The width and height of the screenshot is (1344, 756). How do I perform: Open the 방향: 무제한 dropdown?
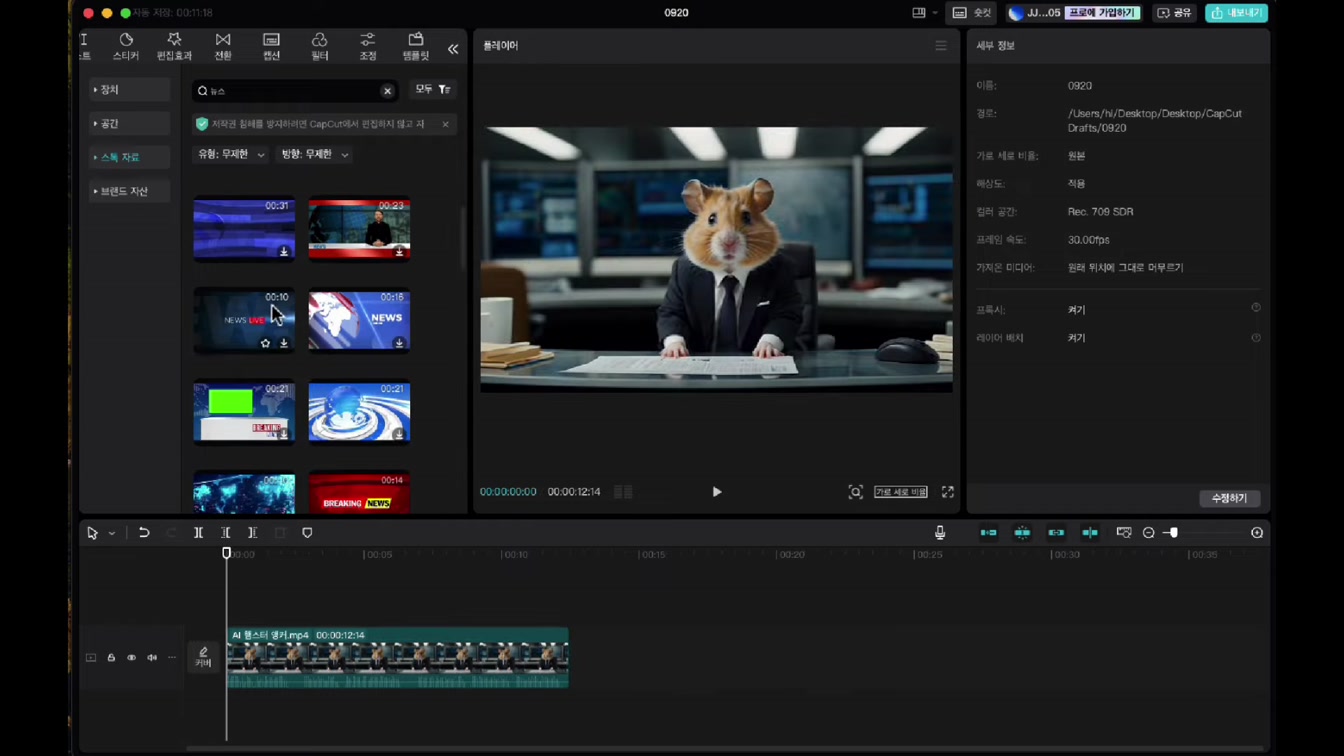[x=315, y=155]
